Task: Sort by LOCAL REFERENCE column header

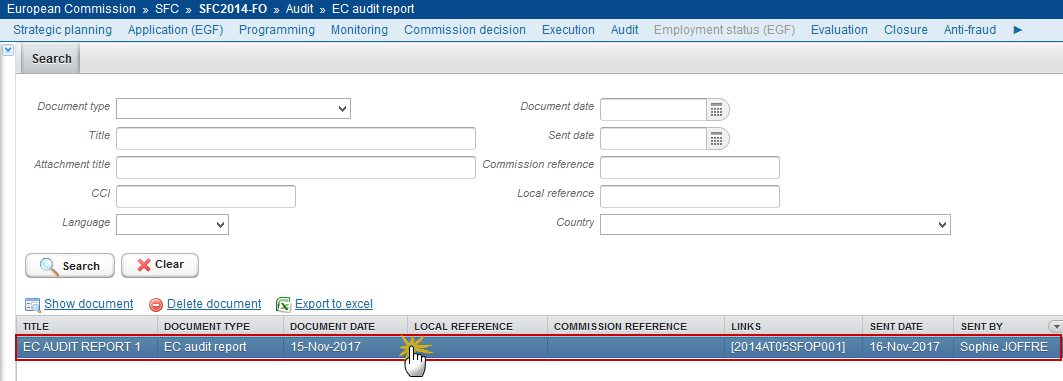Action: (477, 326)
